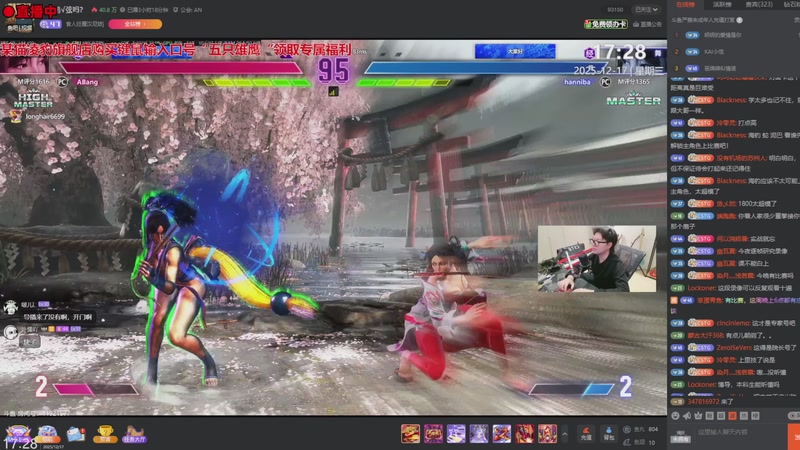Click the orange highlighted chat toolbar icon
This screenshot has height=450, width=800.
coord(732,416)
